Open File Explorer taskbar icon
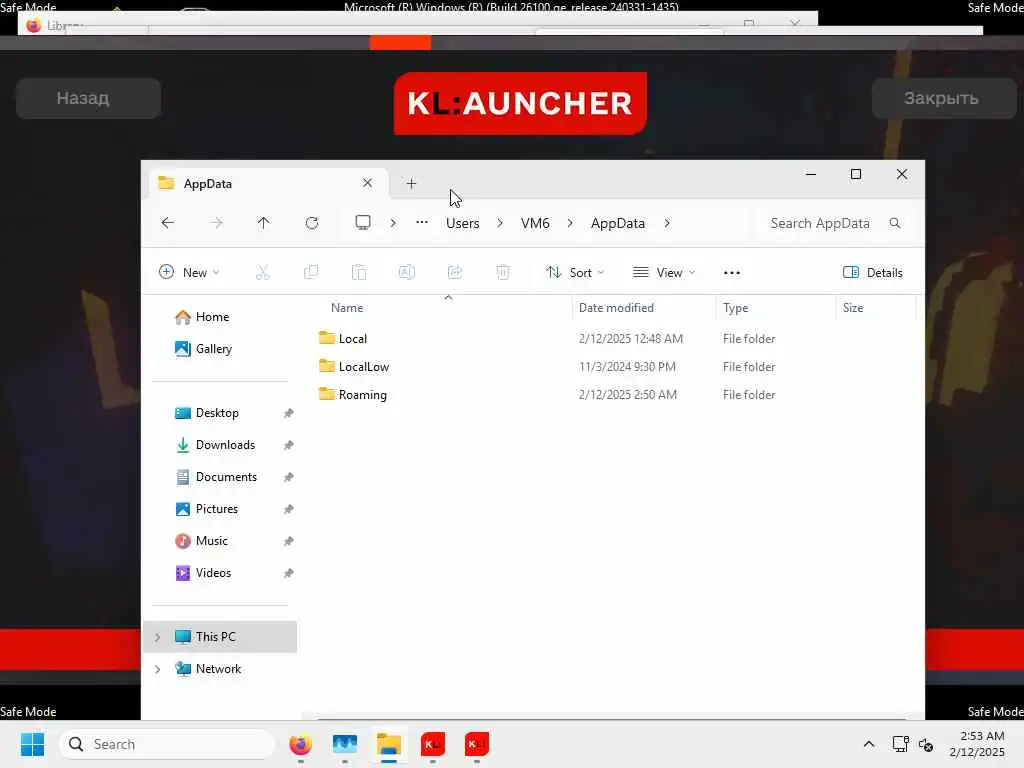 pos(389,744)
